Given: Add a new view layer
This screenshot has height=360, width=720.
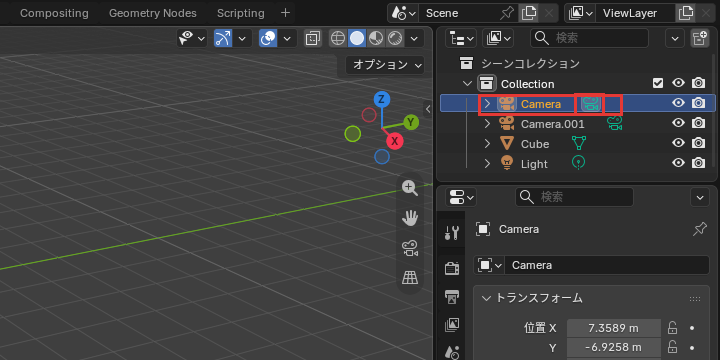Looking at the screenshot, I should pyautogui.click(x=686, y=13).
